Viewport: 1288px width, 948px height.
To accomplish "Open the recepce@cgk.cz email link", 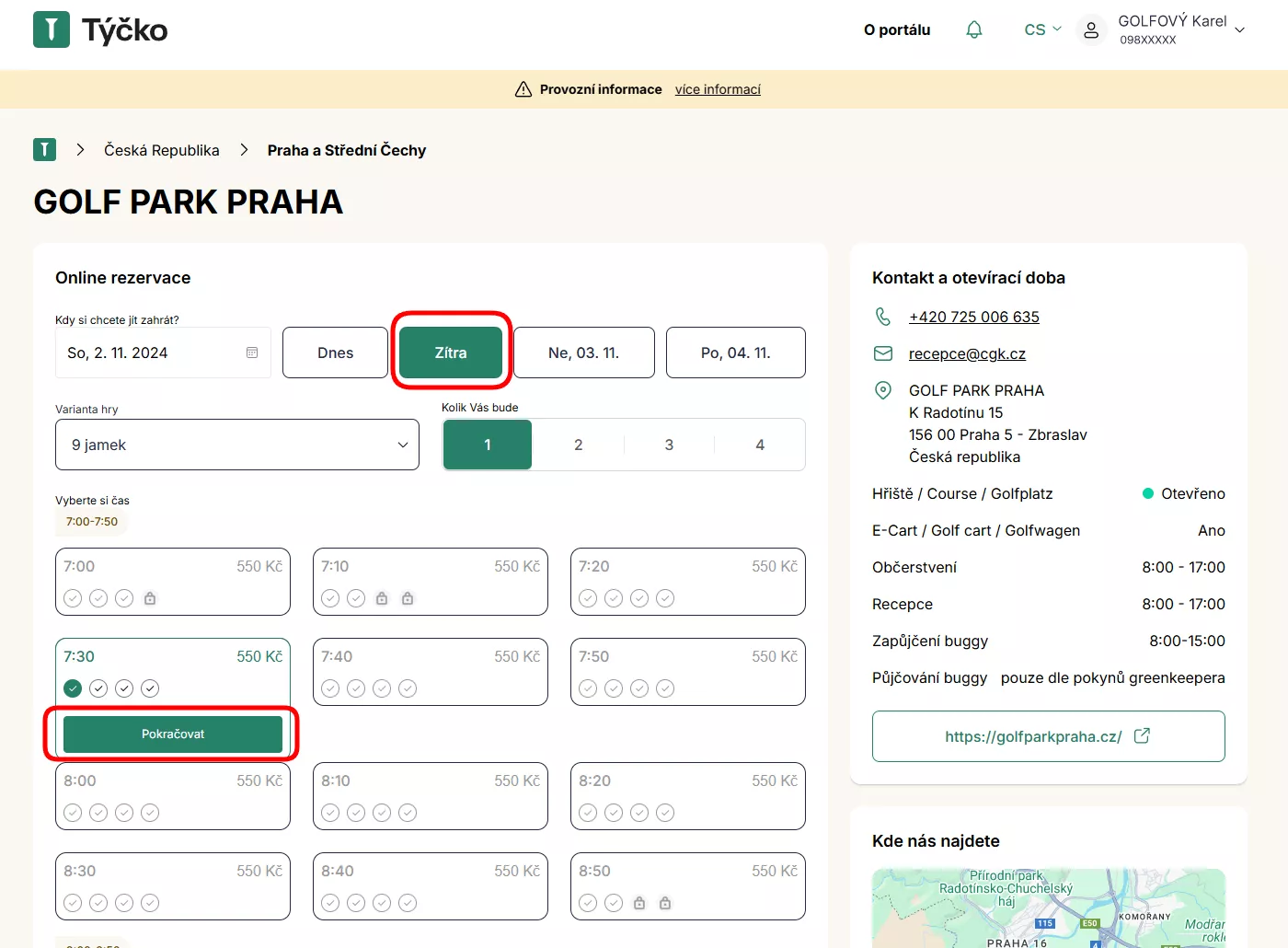I will [967, 353].
